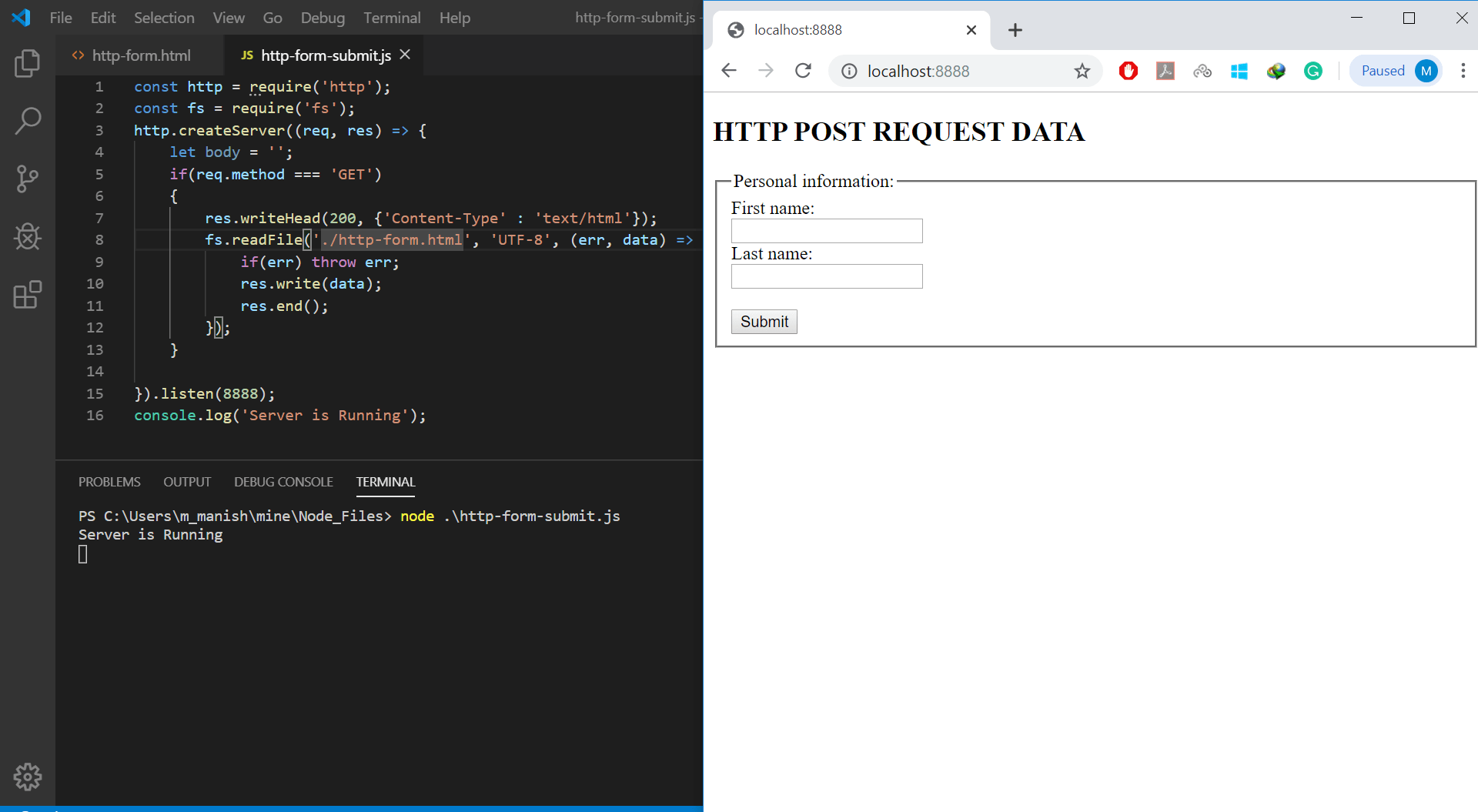Open the Adobe Acrobat extension
The image size is (1478, 812).
point(1165,71)
